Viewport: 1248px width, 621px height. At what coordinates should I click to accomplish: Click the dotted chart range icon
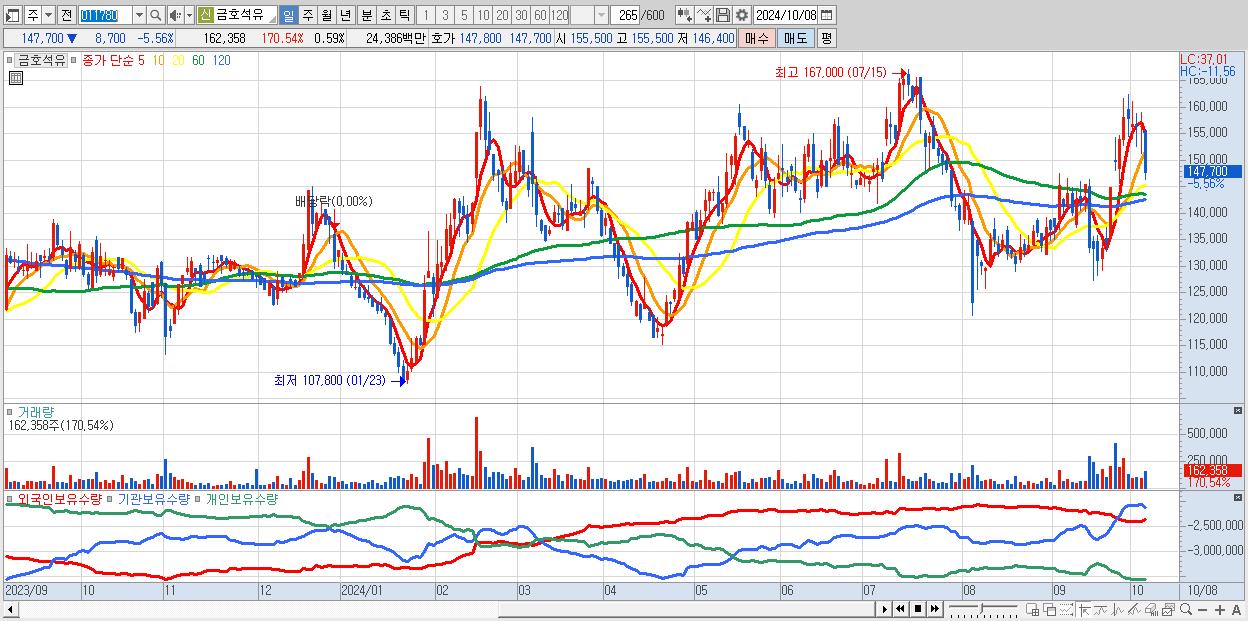tap(1066, 609)
